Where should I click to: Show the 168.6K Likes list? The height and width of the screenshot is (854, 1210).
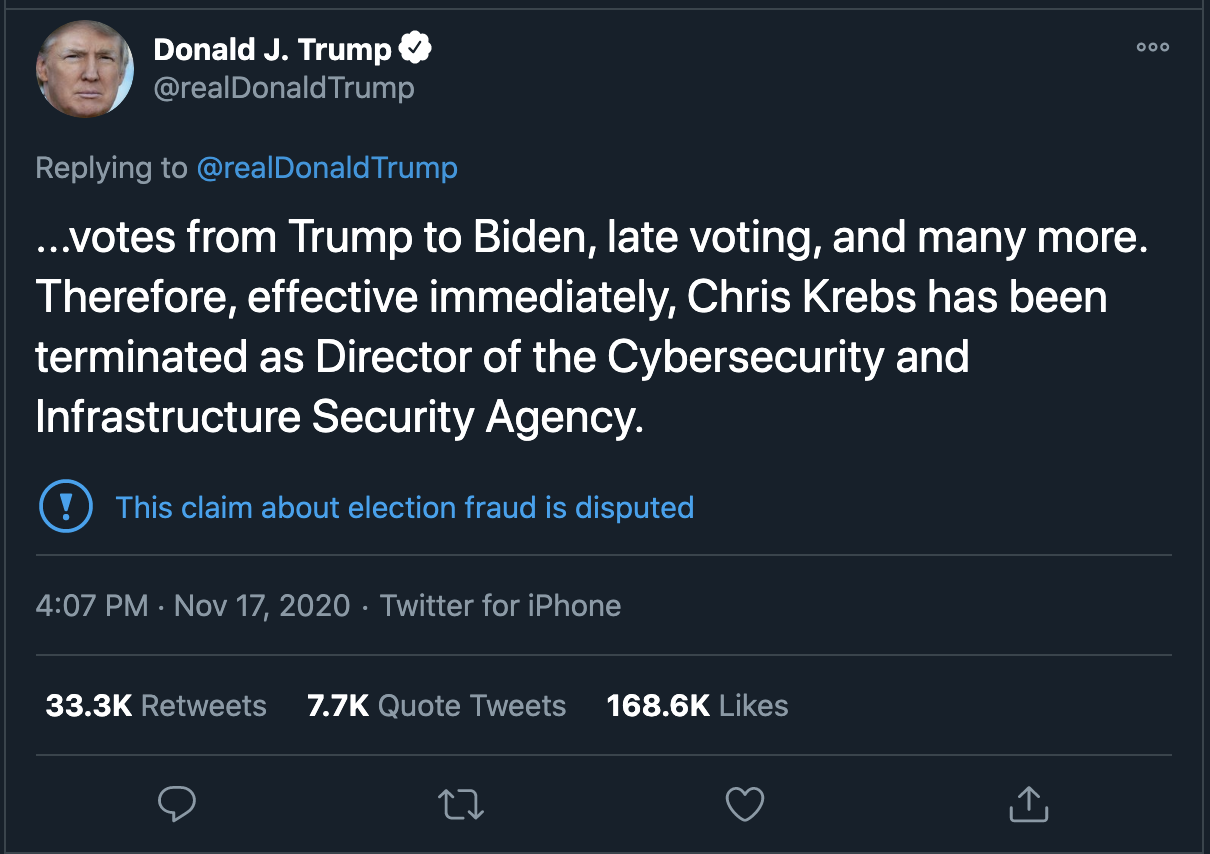[x=697, y=705]
